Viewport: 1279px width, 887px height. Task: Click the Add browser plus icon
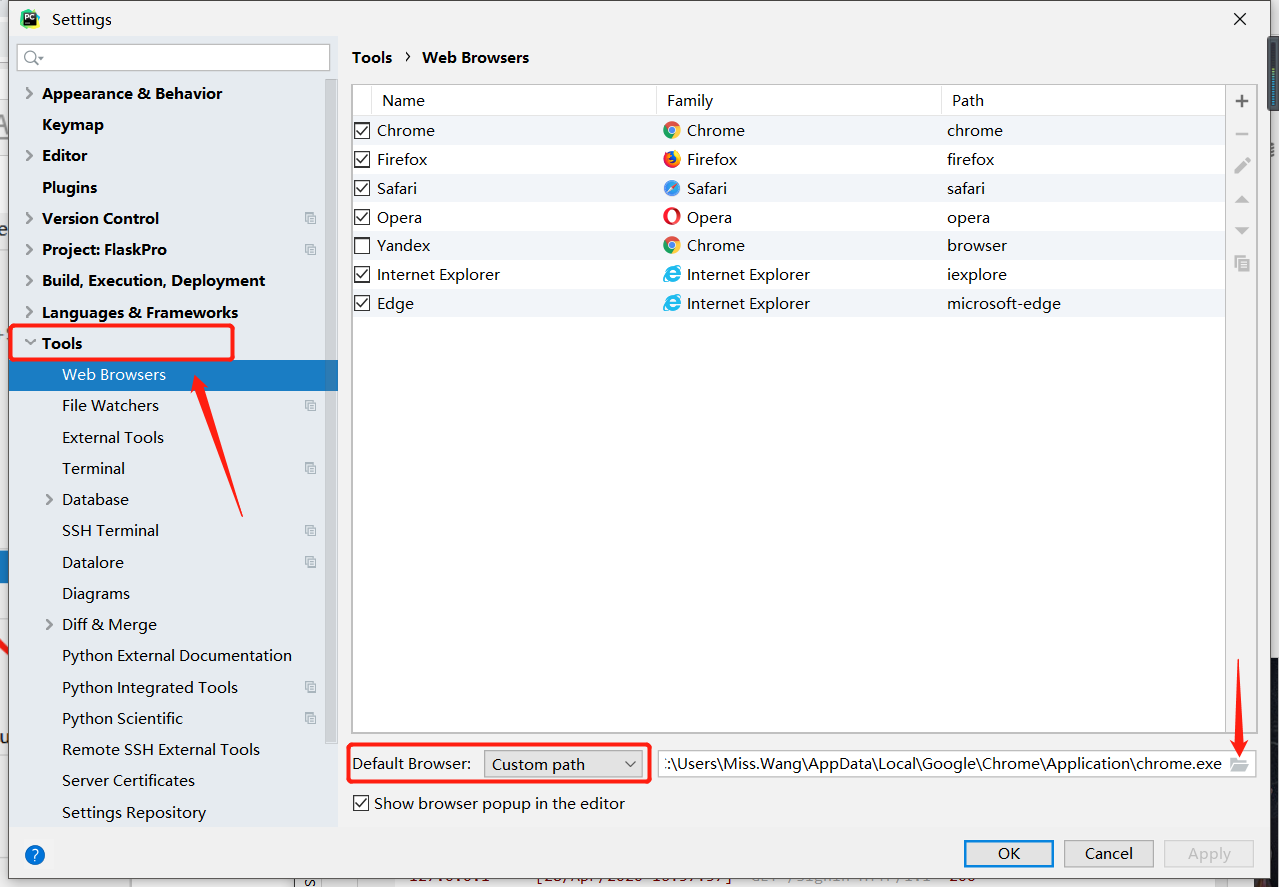coord(1242,101)
